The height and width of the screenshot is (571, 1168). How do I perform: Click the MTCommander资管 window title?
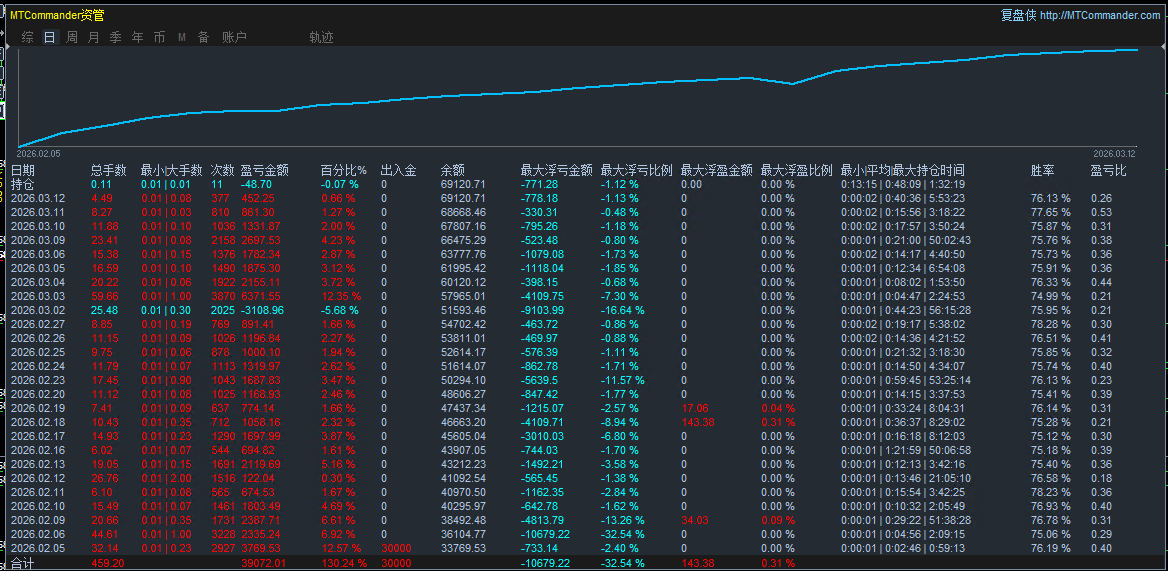(57, 15)
